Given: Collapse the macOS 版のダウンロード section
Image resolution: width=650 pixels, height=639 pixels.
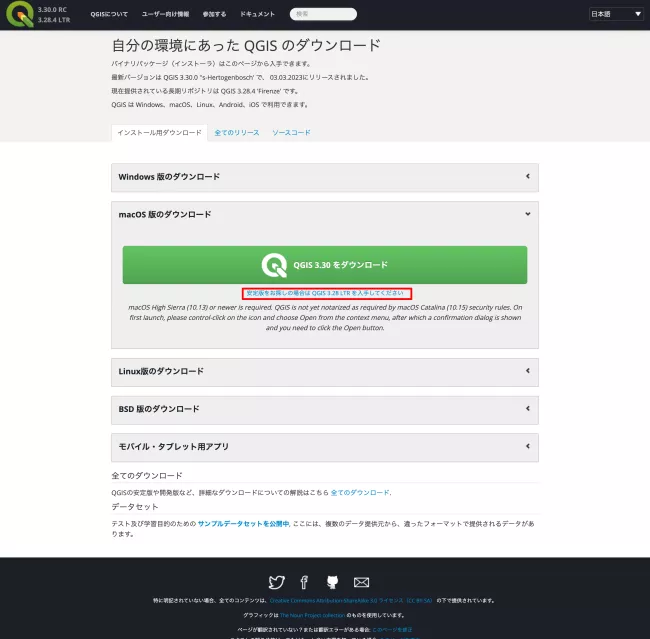Looking at the screenshot, I should [325, 214].
